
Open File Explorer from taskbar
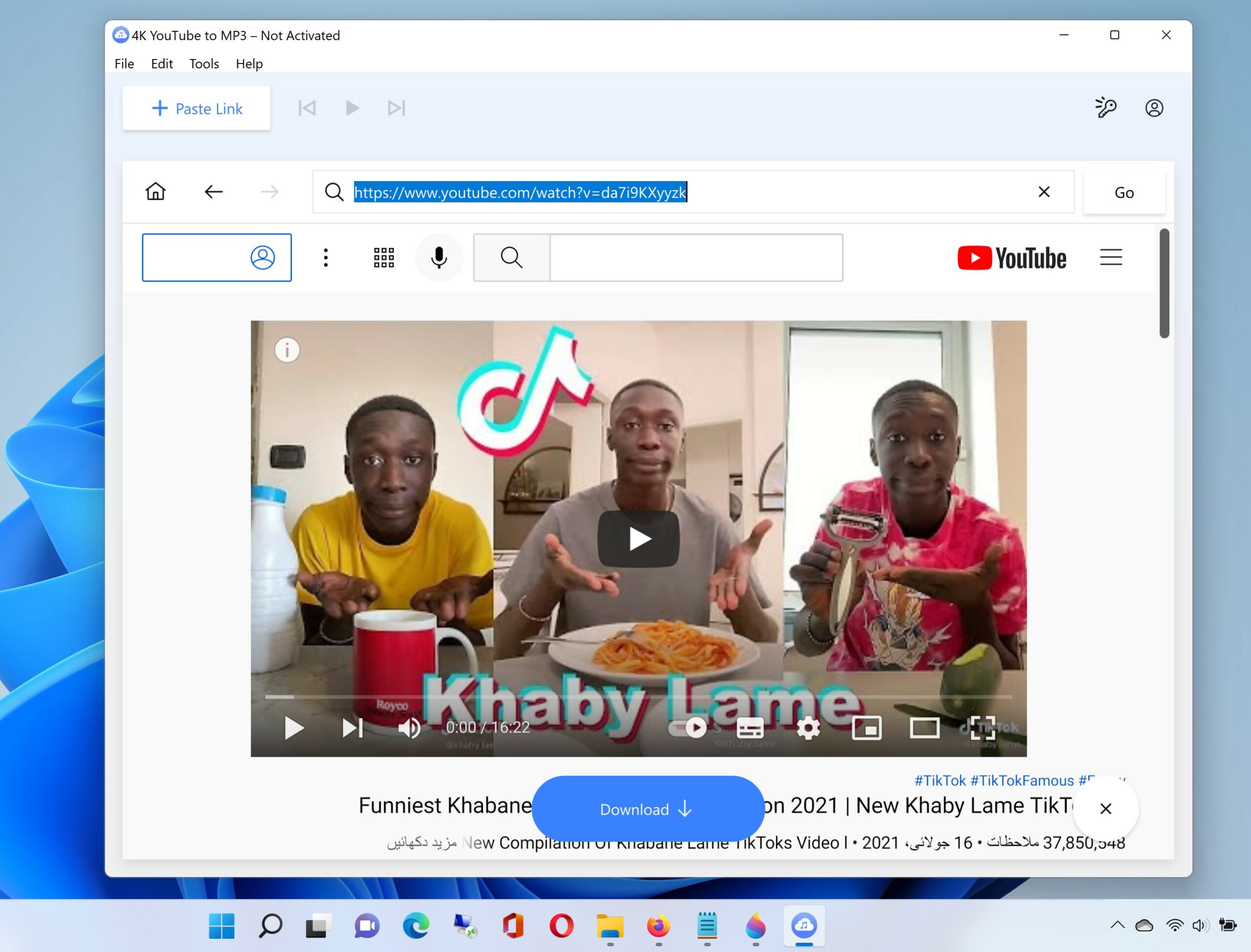tap(610, 926)
